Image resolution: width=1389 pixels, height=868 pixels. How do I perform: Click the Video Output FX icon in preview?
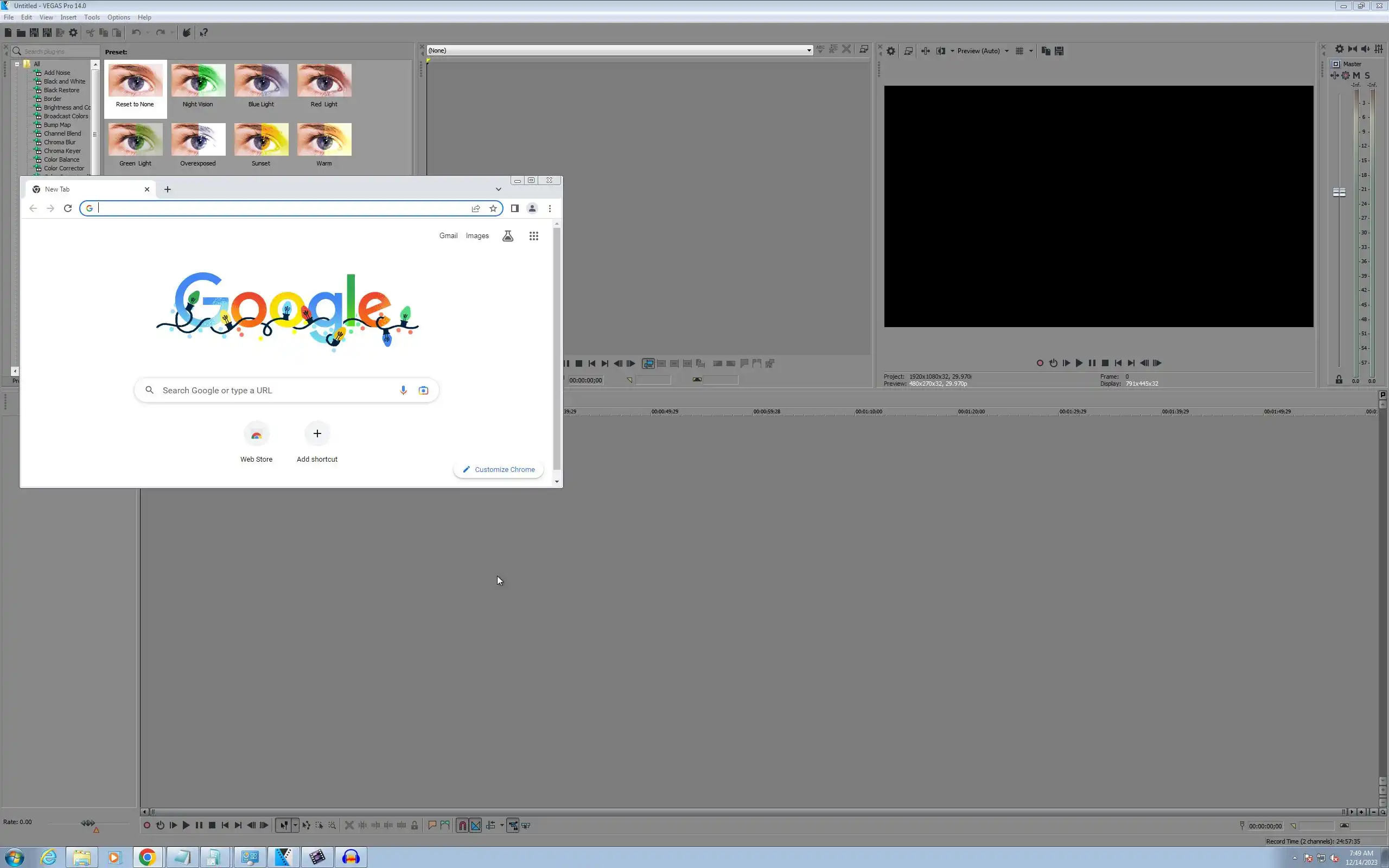pos(925,51)
